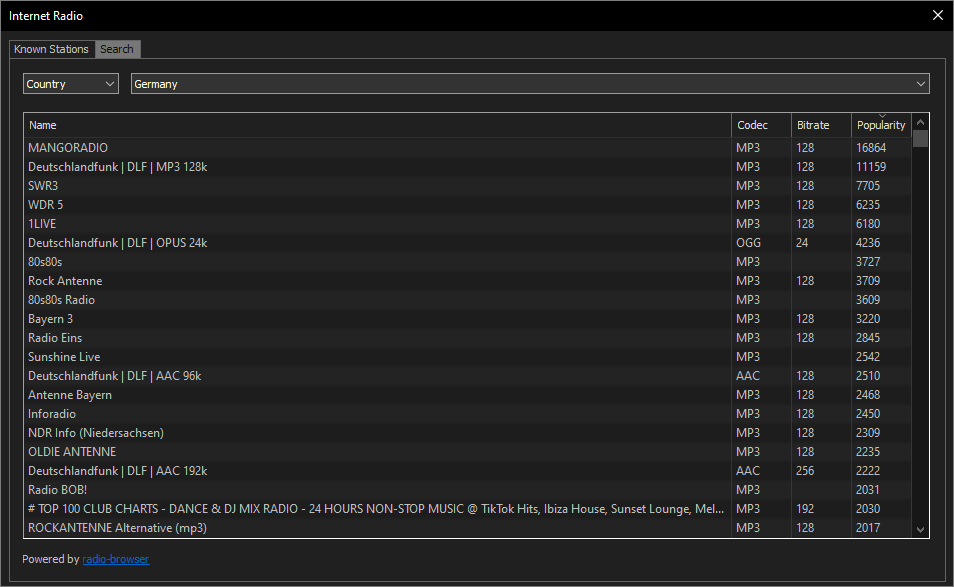This screenshot has height=587, width=954.
Task: Sort list by Codec column
Action: tap(761, 125)
